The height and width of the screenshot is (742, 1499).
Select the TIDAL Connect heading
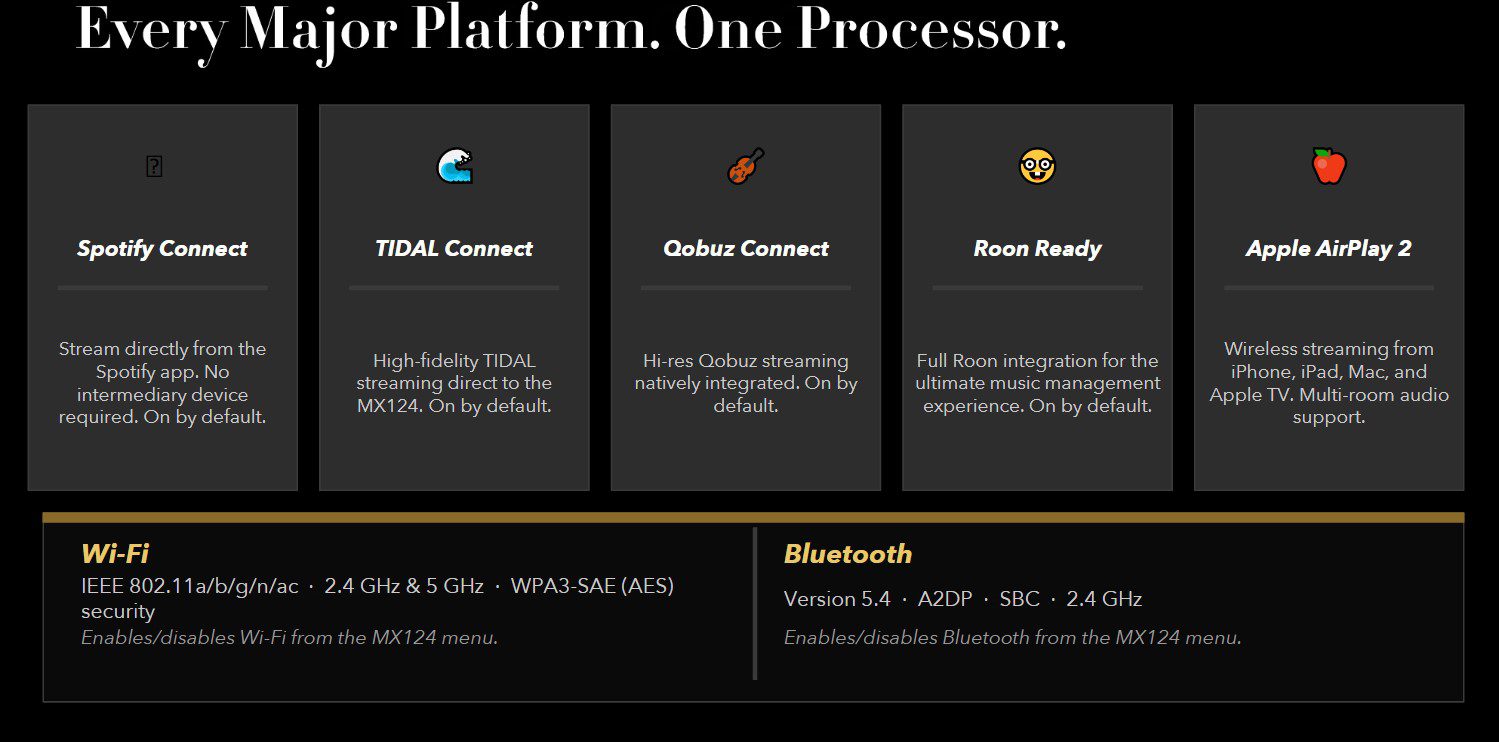coord(454,249)
